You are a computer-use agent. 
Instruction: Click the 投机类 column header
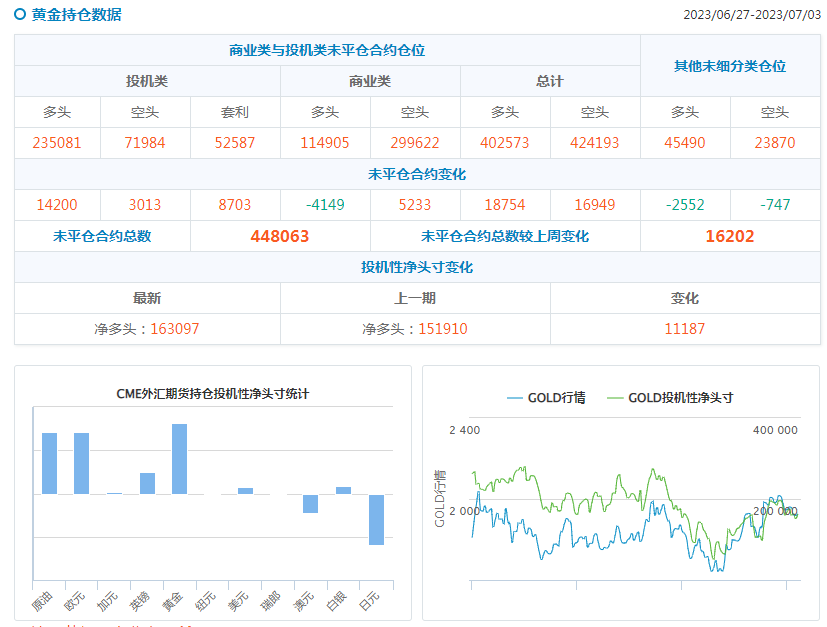pyautogui.click(x=147, y=81)
